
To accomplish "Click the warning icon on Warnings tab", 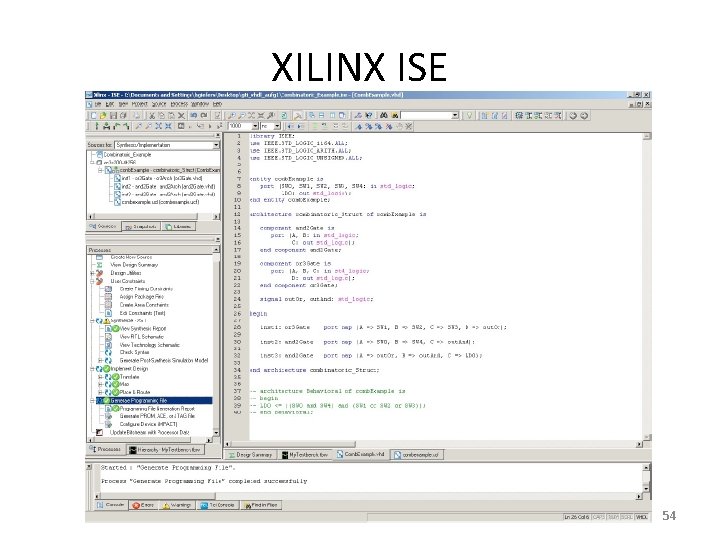I will [166, 505].
